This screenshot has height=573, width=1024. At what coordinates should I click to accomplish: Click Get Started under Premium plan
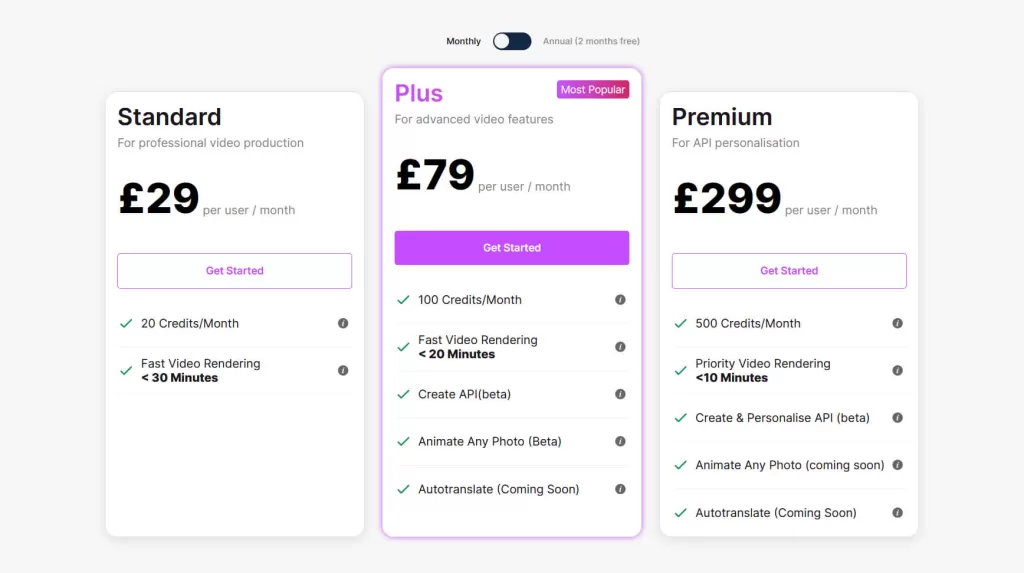pos(789,270)
